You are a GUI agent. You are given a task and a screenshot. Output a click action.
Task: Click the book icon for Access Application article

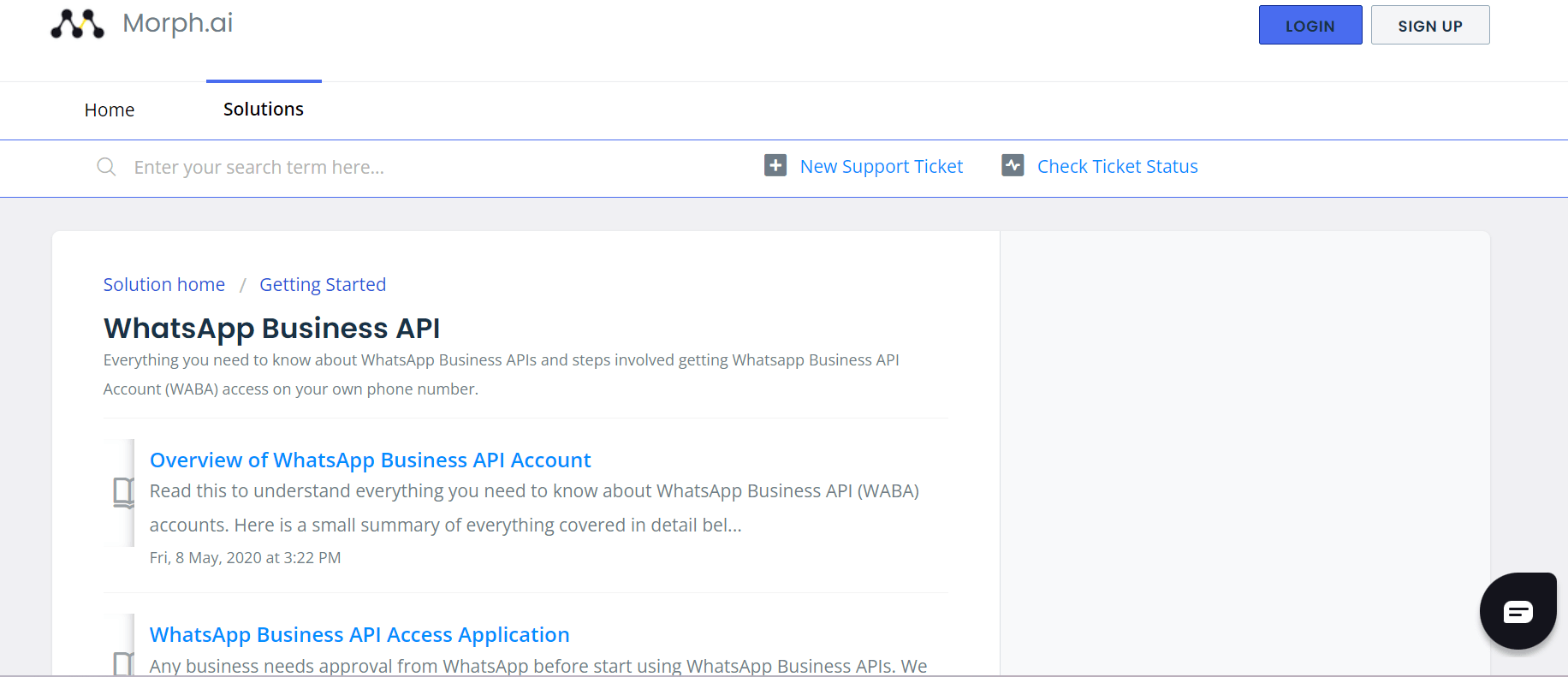[x=124, y=663]
